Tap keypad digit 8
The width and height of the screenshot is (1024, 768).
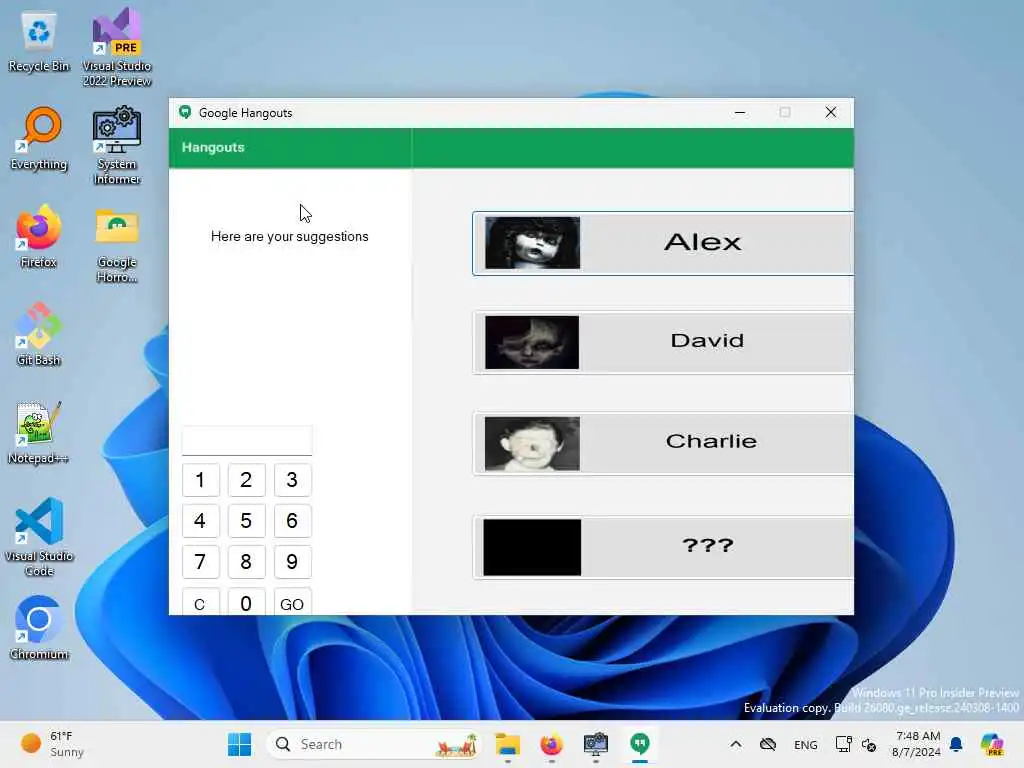click(x=246, y=562)
